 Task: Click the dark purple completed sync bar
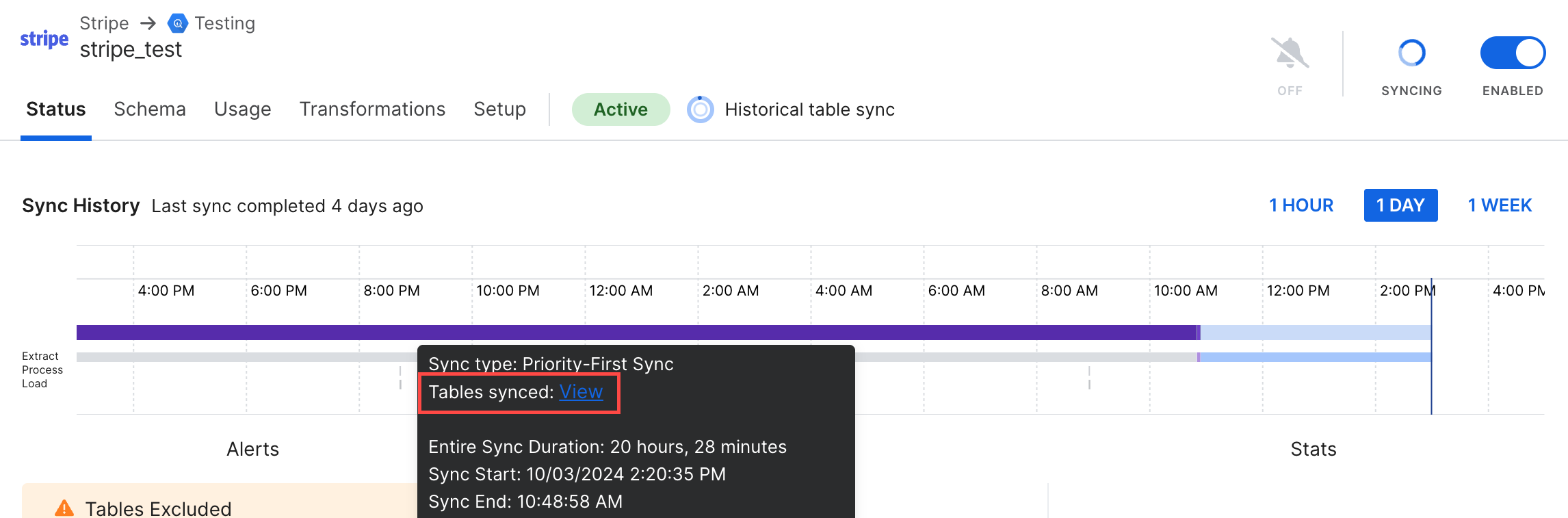coord(637,333)
